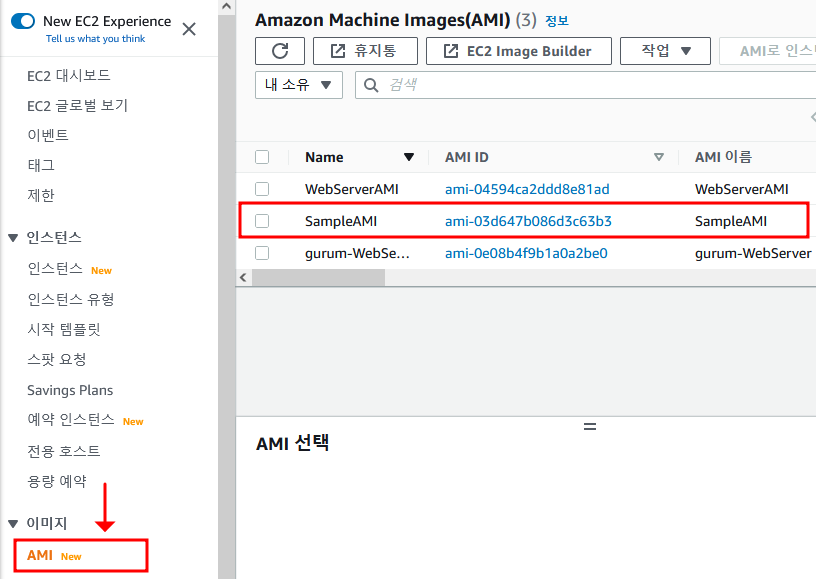This screenshot has width=816, height=579.
Task: Open AMI link ami-0e08b4f9b1a0a2be0
Action: [526, 253]
